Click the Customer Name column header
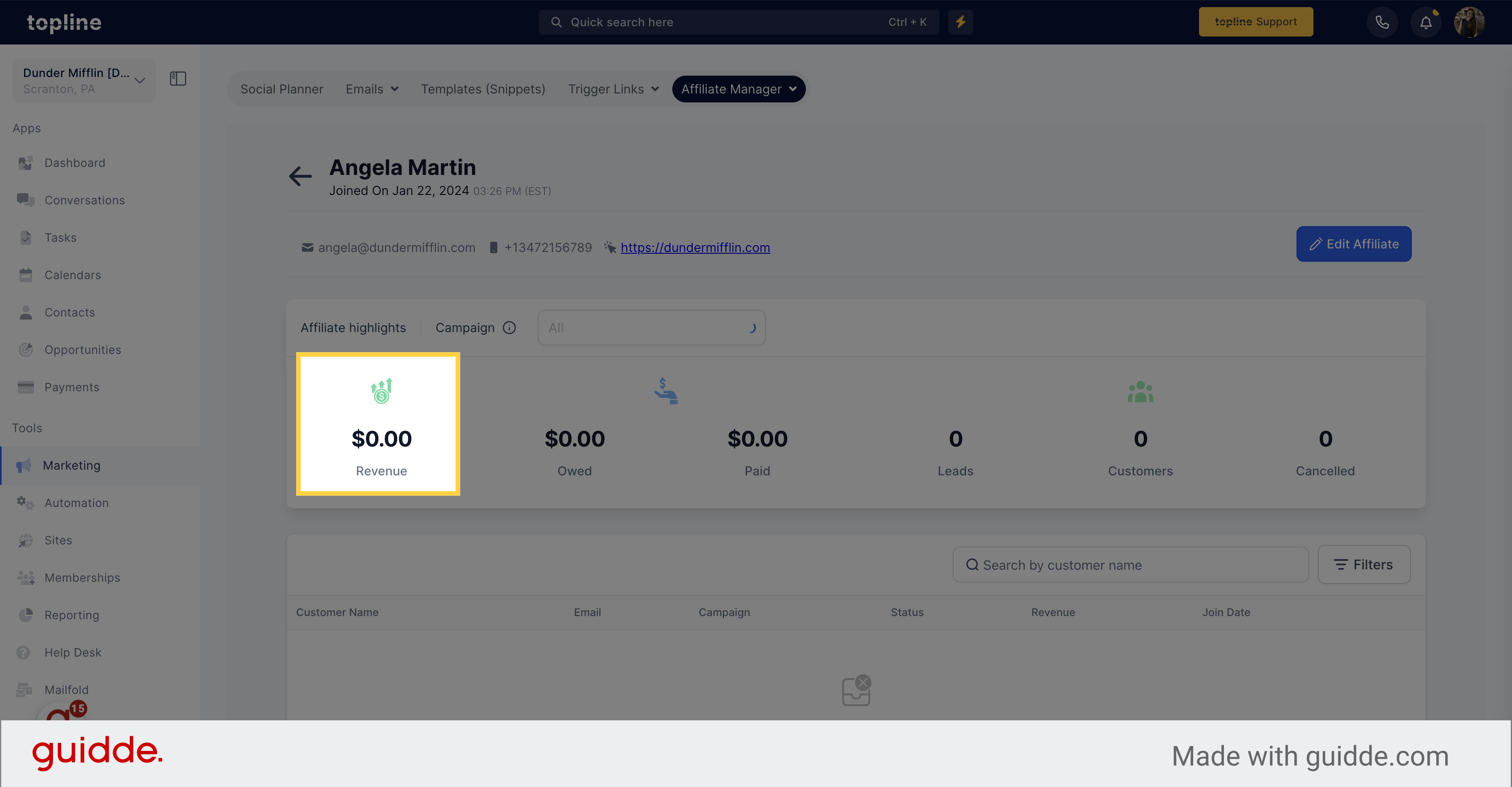Screen dimensions: 1512x787 tap(337, 612)
